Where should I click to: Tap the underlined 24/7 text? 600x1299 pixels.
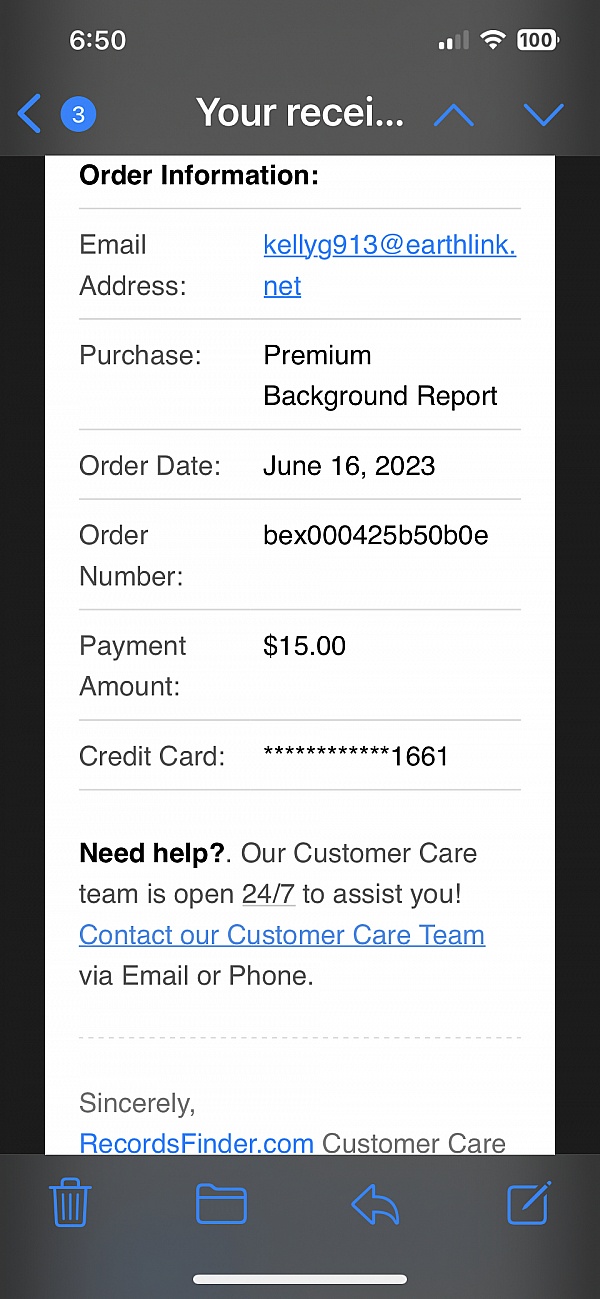click(268, 894)
